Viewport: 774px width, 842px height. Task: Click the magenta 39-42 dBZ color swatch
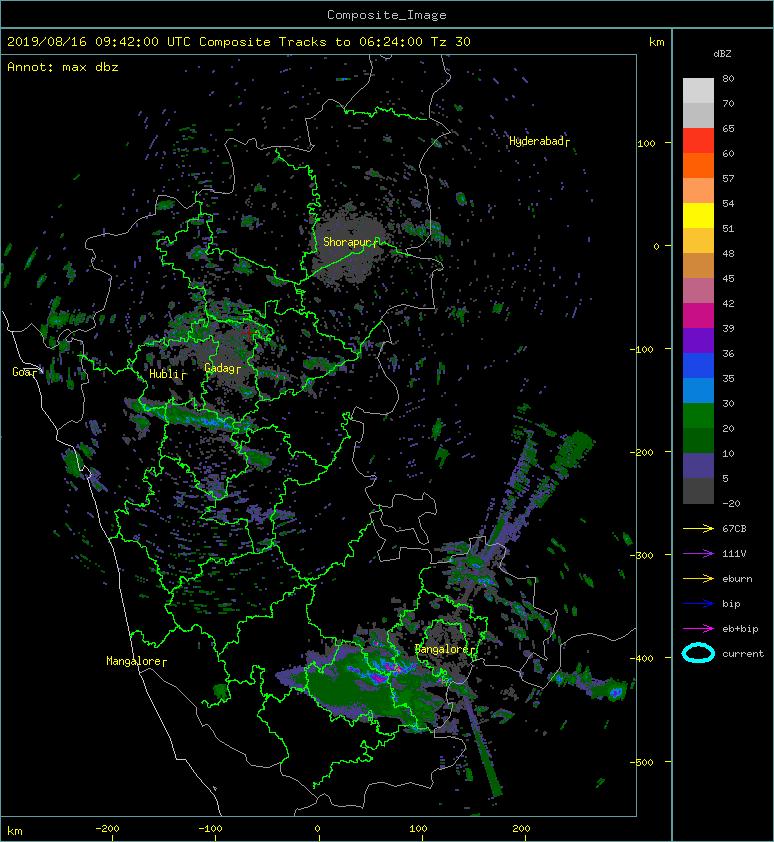pos(698,316)
